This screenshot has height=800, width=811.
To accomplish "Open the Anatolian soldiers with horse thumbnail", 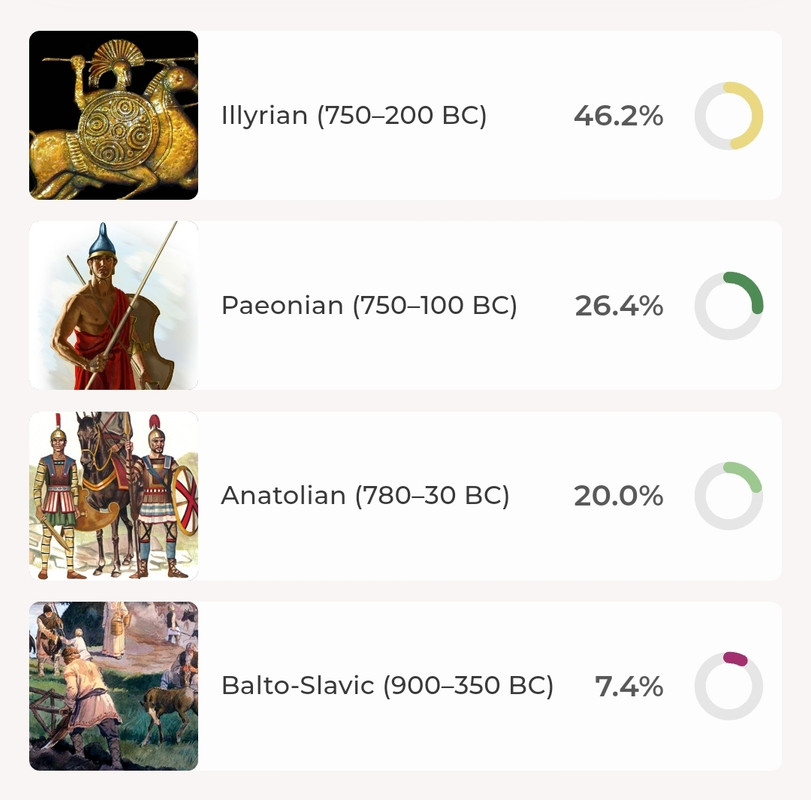I will pos(113,495).
